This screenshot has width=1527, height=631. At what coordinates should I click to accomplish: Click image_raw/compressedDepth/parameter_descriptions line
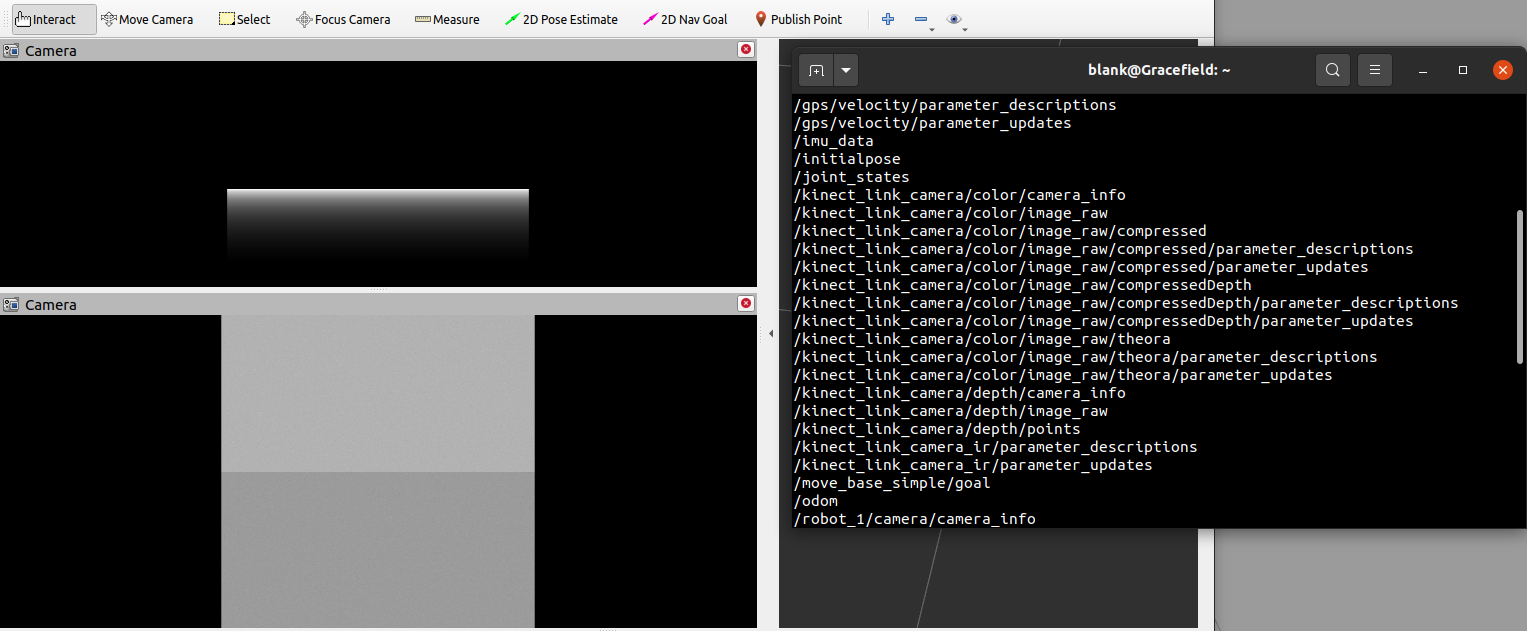[x=1126, y=303]
